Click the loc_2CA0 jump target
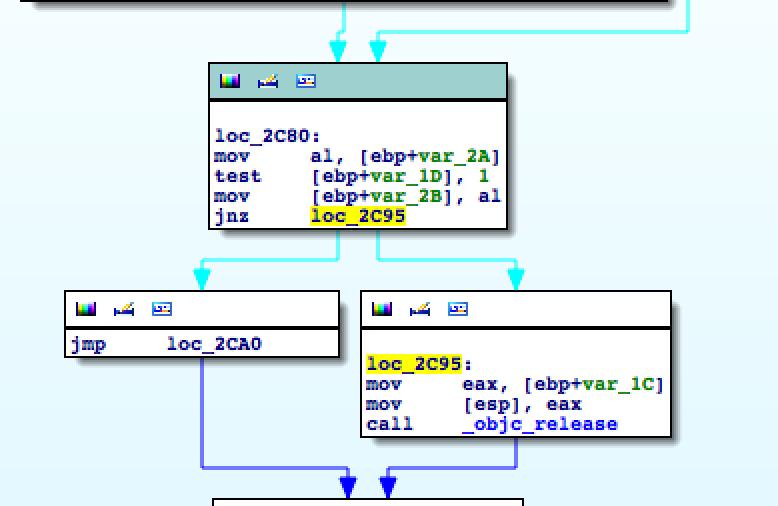This screenshot has width=778, height=506. click(x=214, y=345)
